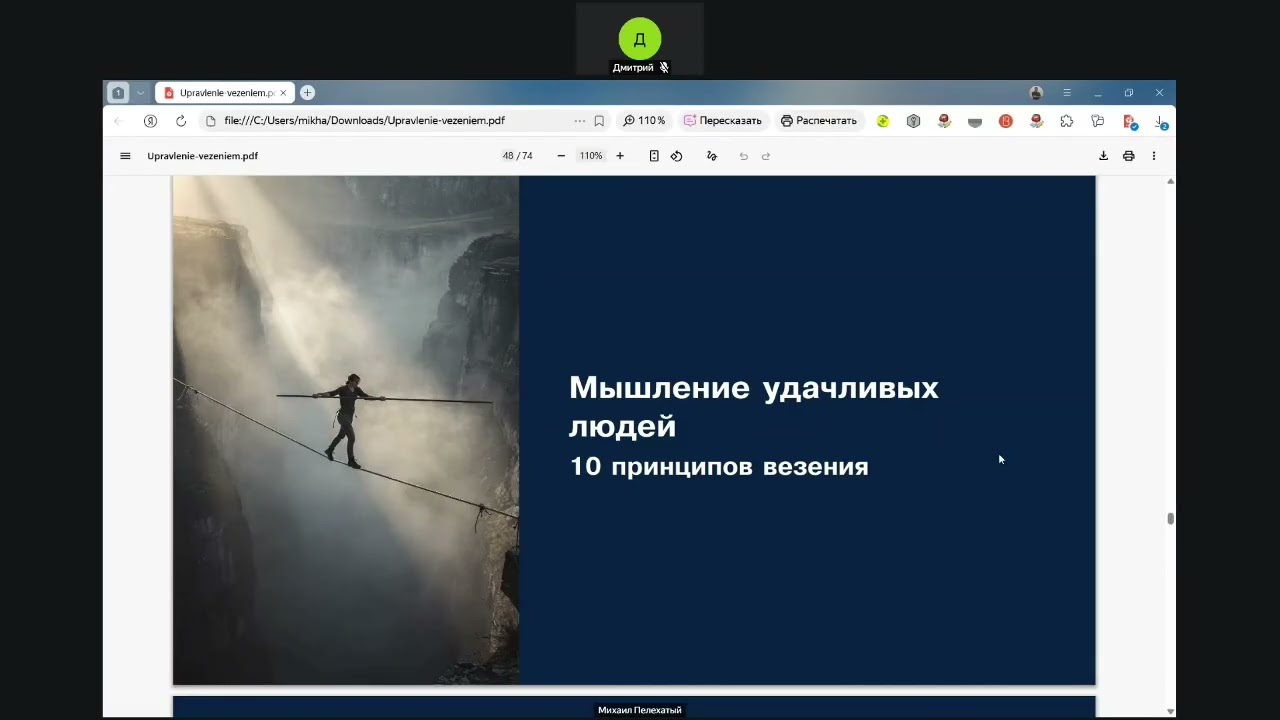
Task: Click the Upravlenie-vezeniem.pdf document title
Action: point(203,156)
